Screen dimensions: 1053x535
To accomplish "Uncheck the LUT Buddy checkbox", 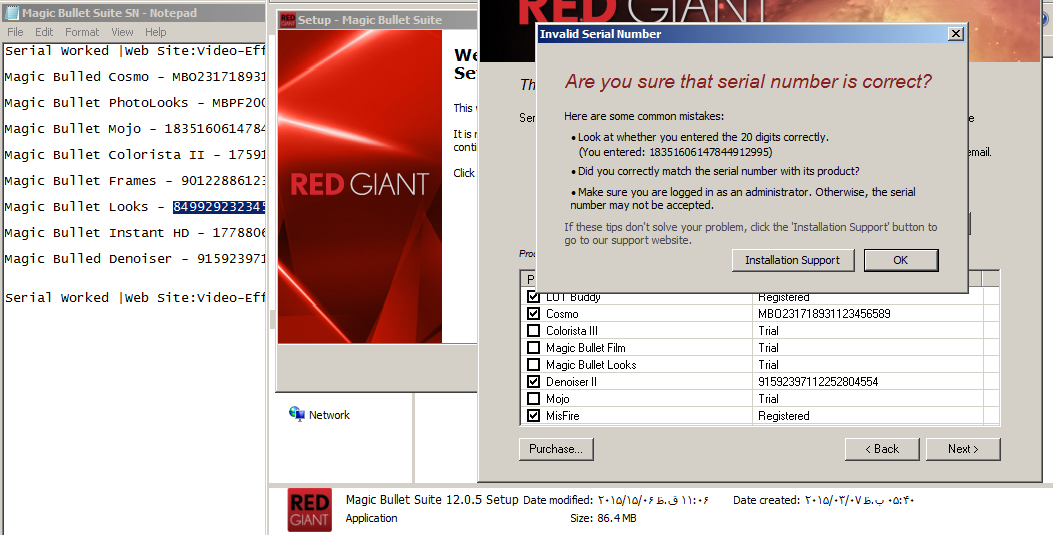I will (533, 297).
